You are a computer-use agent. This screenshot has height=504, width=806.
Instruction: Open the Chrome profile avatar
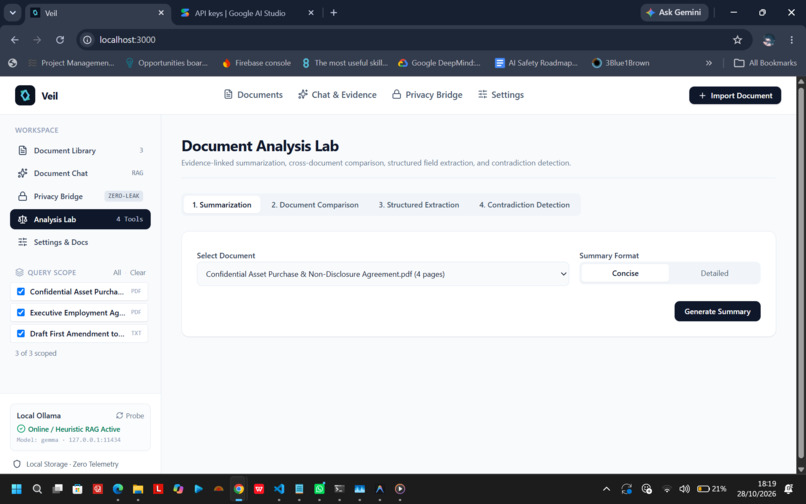point(768,40)
